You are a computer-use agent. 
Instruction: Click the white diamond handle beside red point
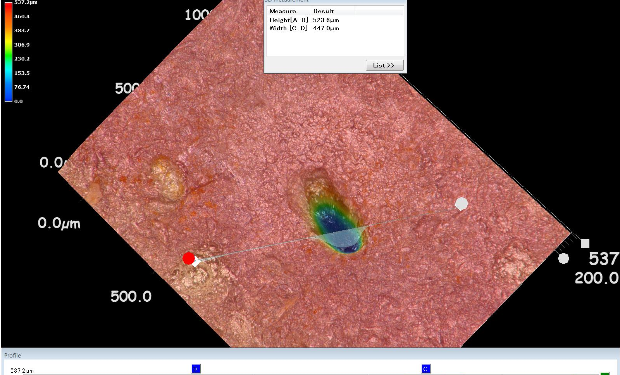(196, 261)
